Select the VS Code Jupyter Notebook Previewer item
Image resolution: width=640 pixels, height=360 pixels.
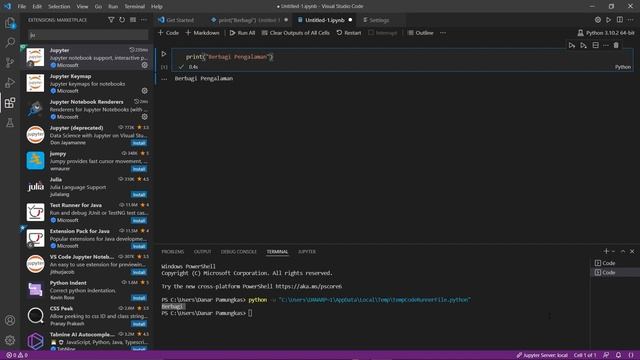[x=87, y=264]
